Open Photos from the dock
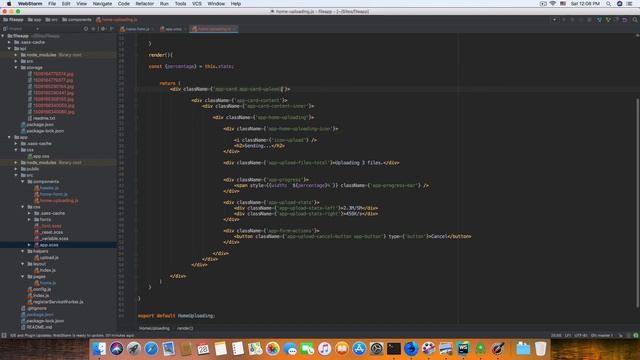Image resolution: width=640 pixels, height=360 pixels. pyautogui.click(x=272, y=349)
